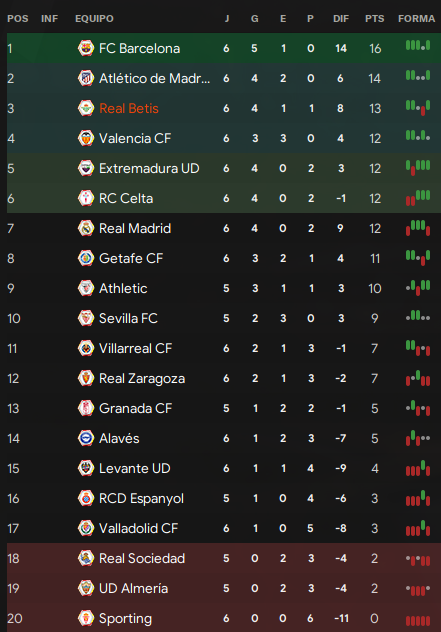This screenshot has width=441, height=632.
Task: Click the EQUIPO column header
Action: click(x=94, y=19)
